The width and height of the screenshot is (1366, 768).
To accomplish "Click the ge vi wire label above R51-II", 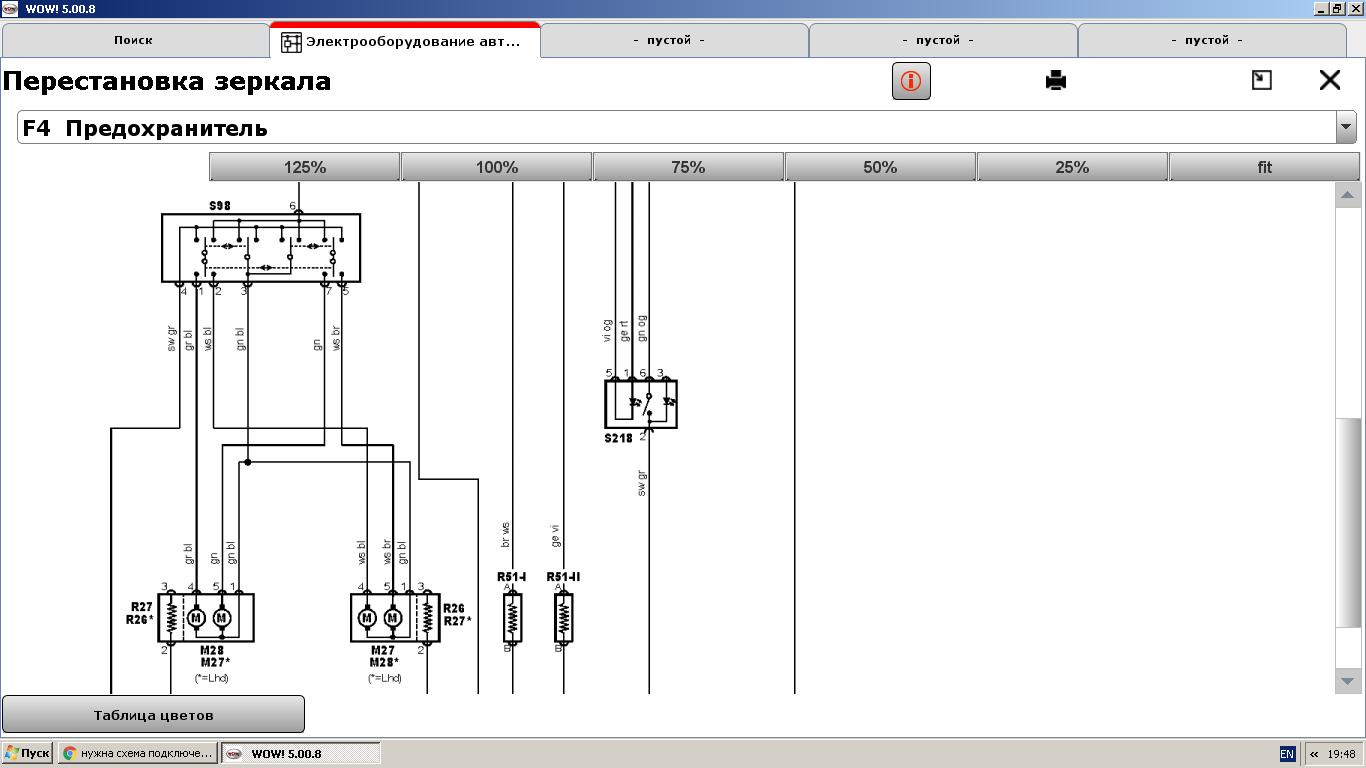I will pyautogui.click(x=554, y=536).
